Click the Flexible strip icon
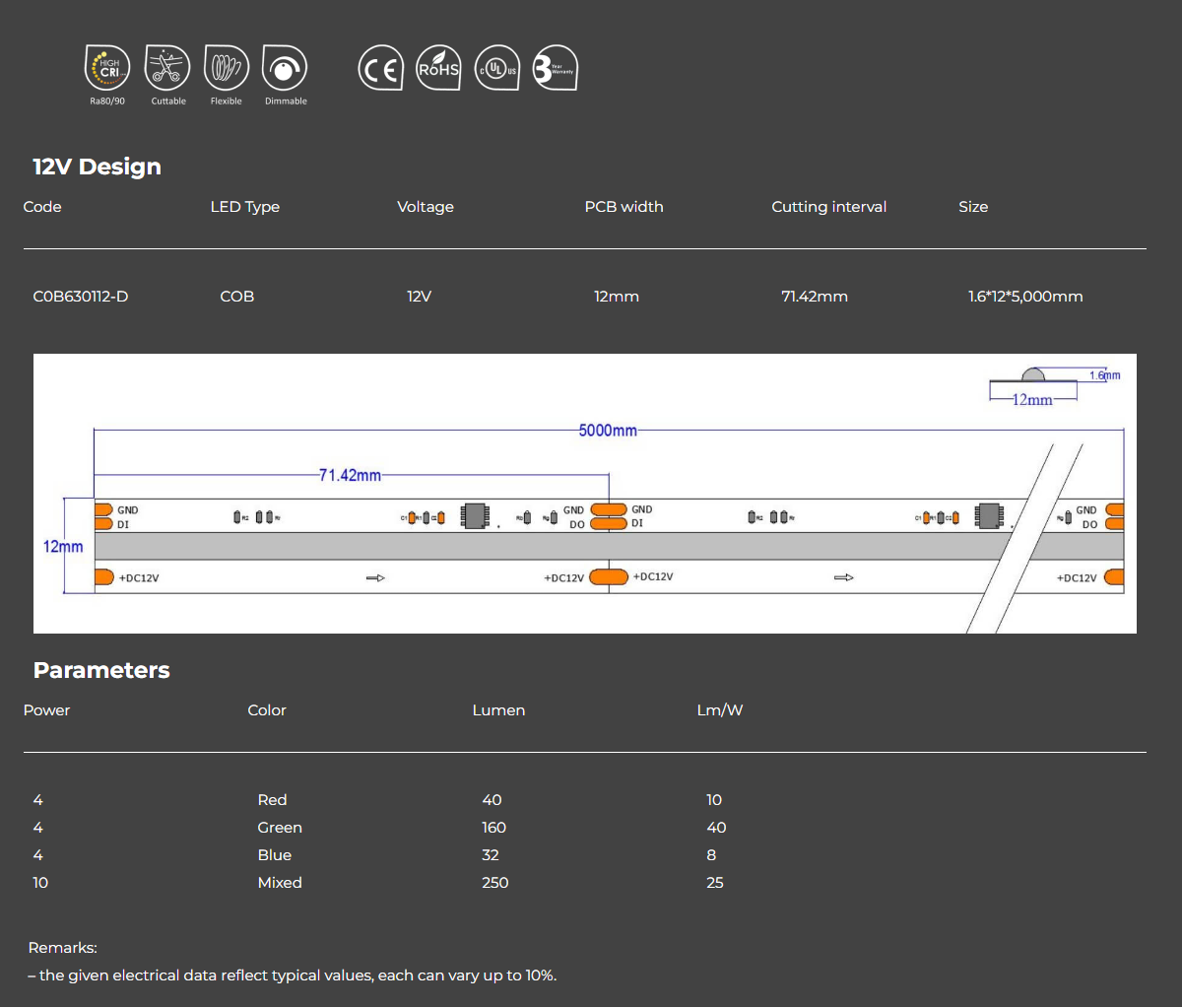Viewport: 1182px width, 1008px height. [x=227, y=68]
